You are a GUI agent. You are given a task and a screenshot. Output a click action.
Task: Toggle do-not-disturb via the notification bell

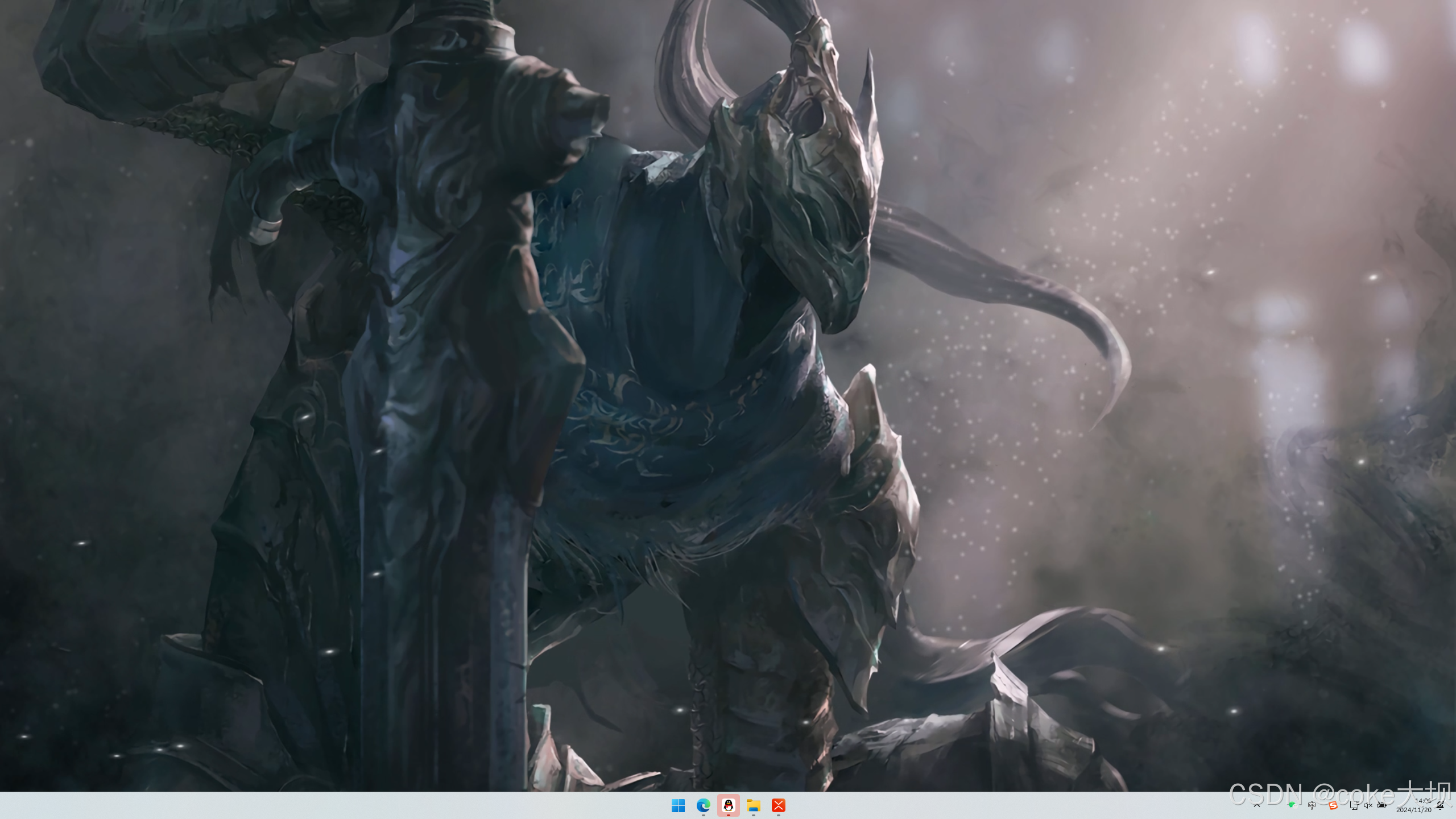(x=1440, y=805)
